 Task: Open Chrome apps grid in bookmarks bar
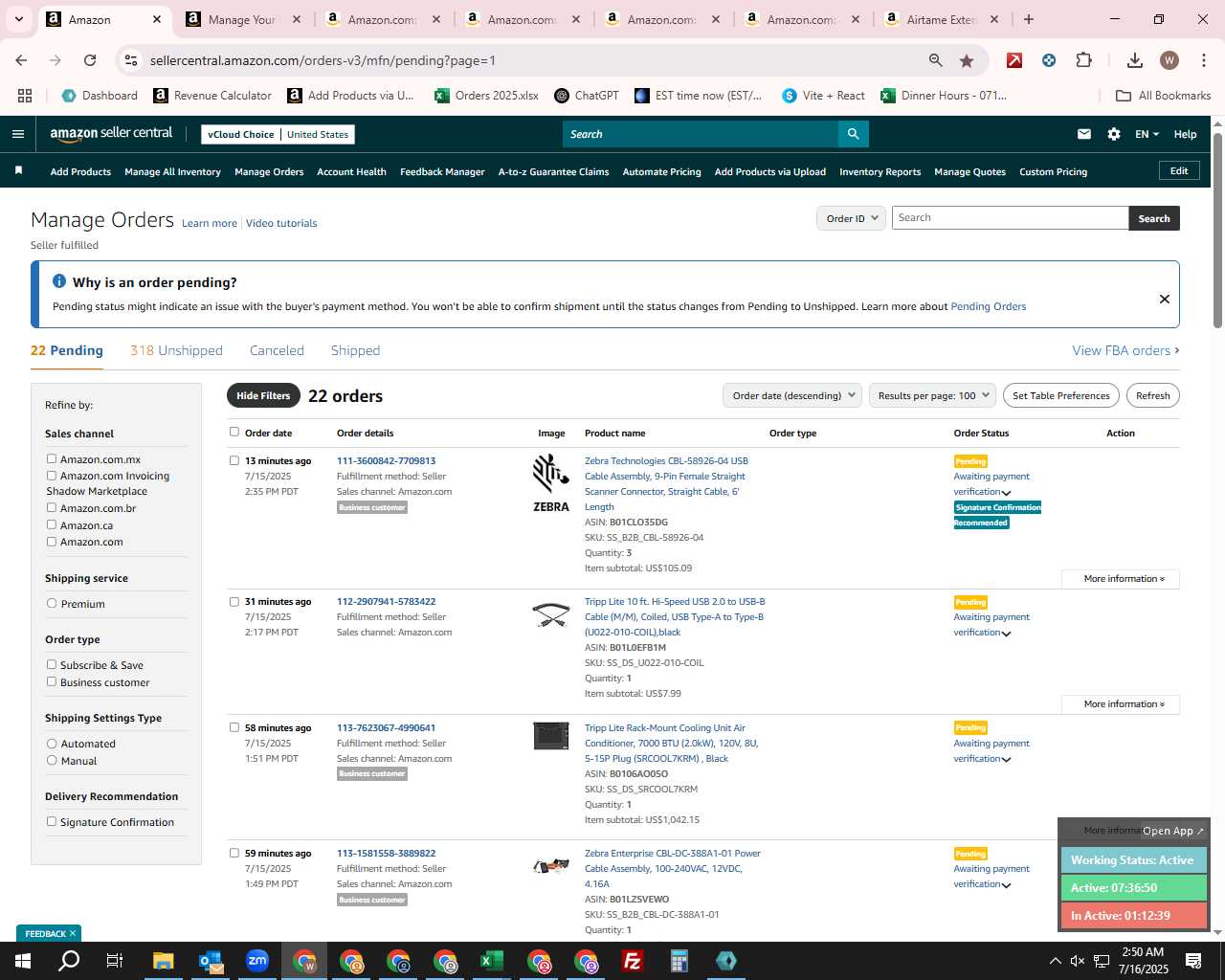click(x=25, y=96)
